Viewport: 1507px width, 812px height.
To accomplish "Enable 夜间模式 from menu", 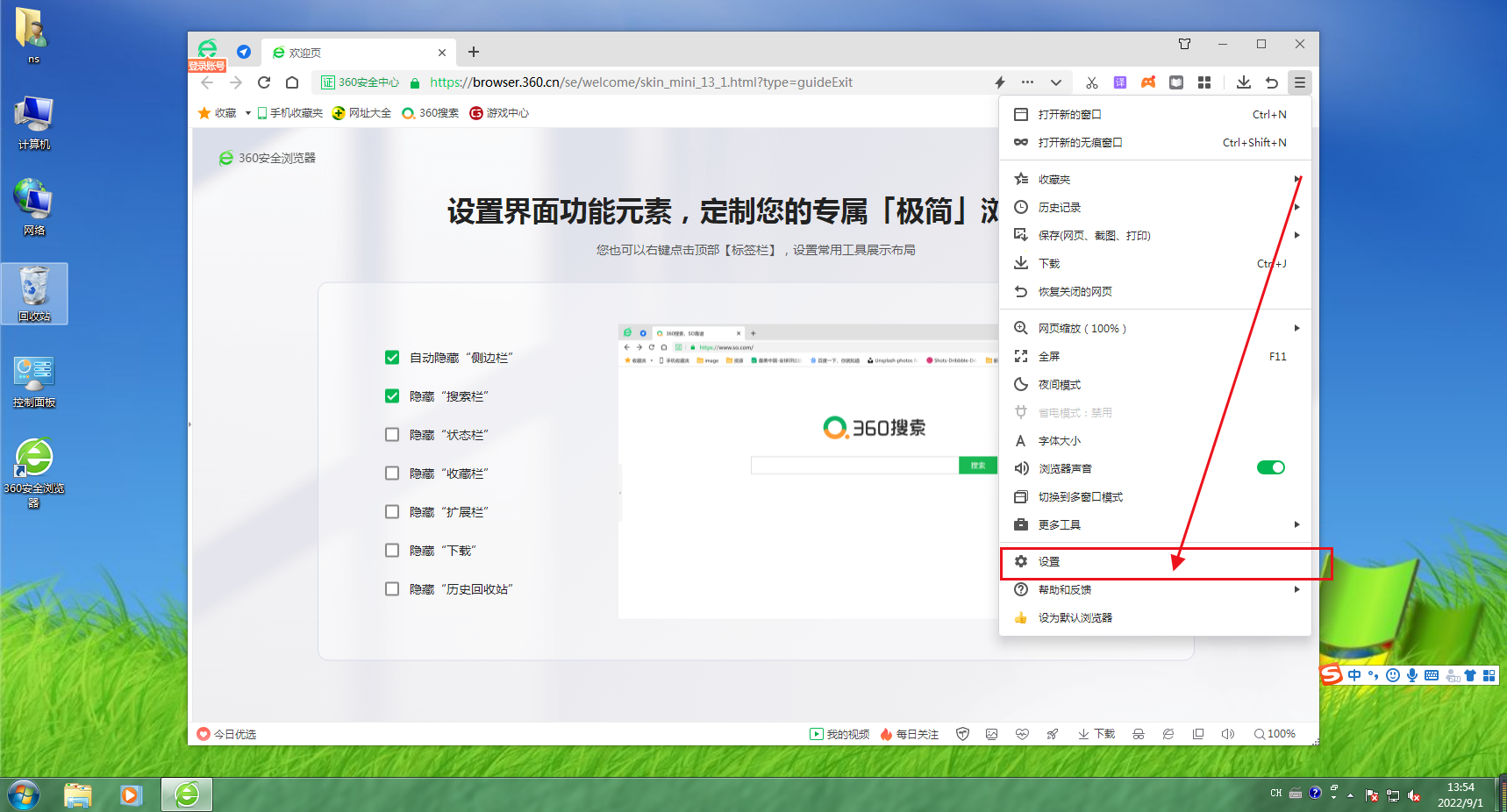I will 1155,385.
